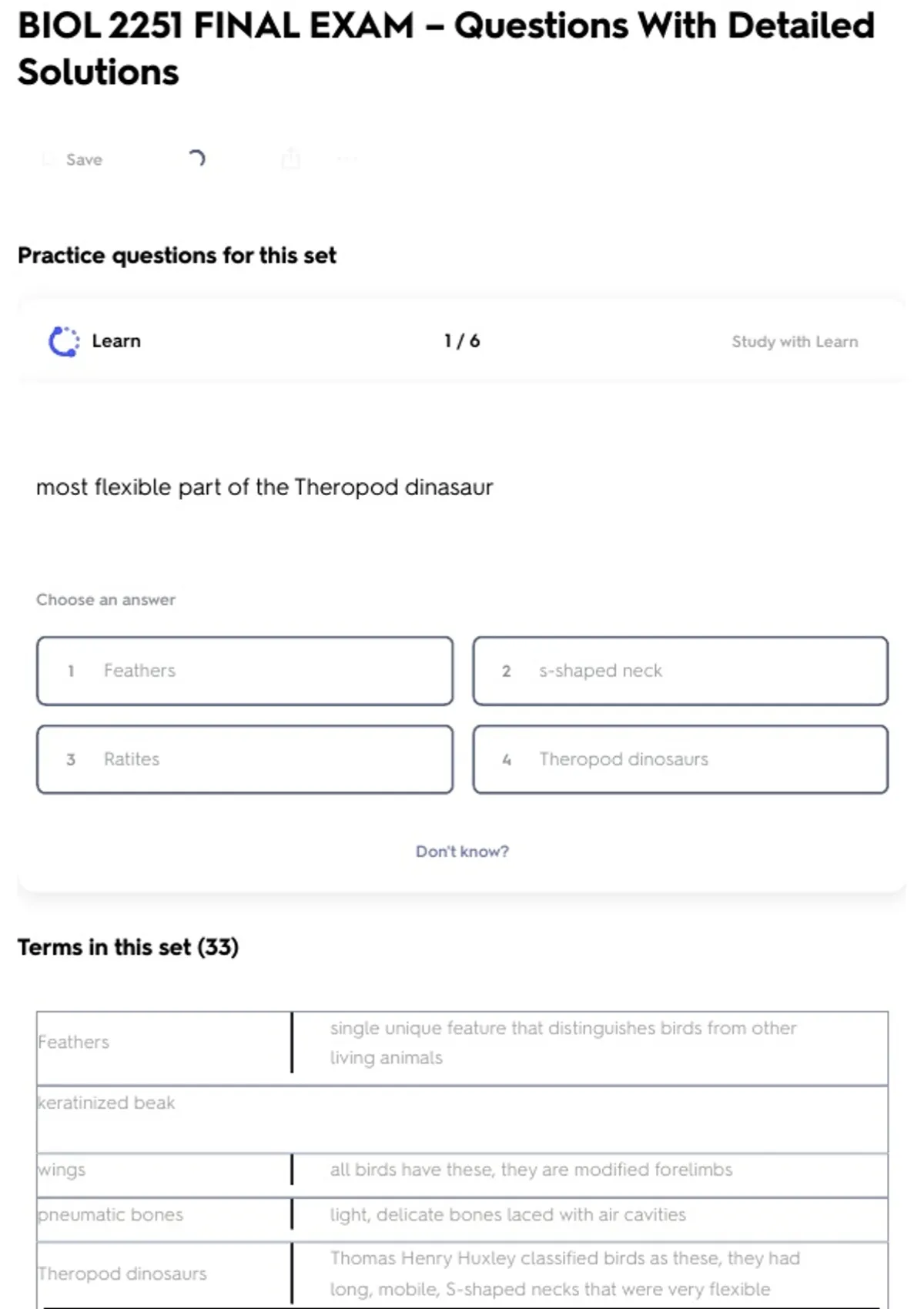Click the wings term in the list
The image size is (924, 1309).
[62, 1170]
